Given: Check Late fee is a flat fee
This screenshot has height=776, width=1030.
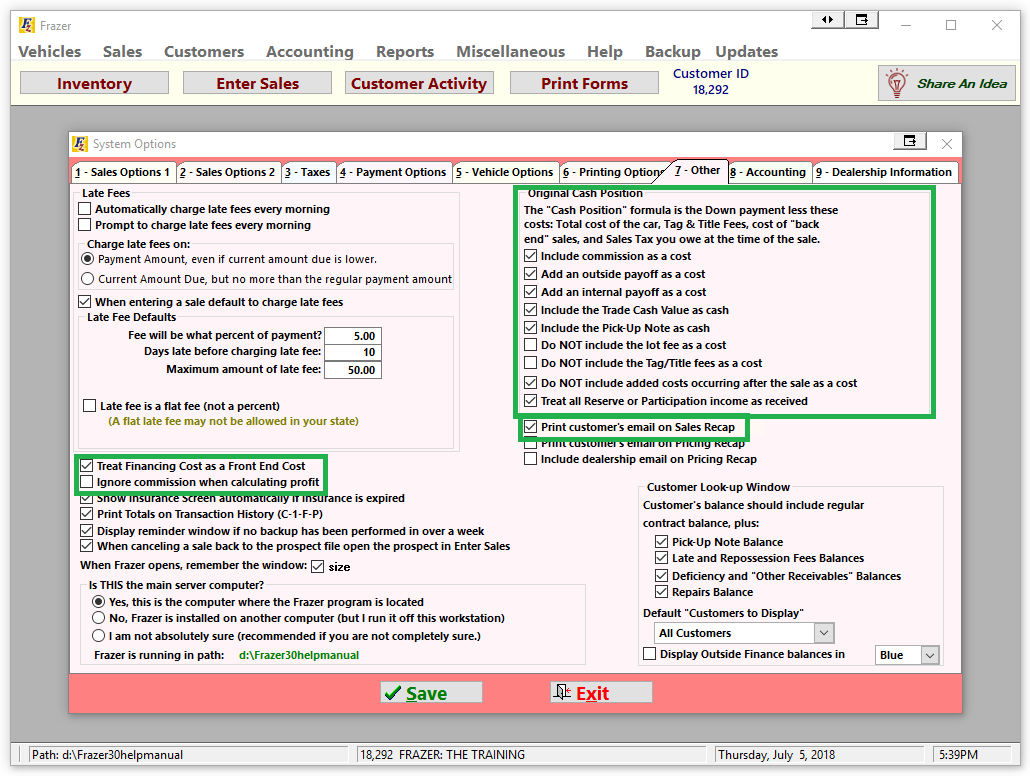Looking at the screenshot, I should click(90, 405).
